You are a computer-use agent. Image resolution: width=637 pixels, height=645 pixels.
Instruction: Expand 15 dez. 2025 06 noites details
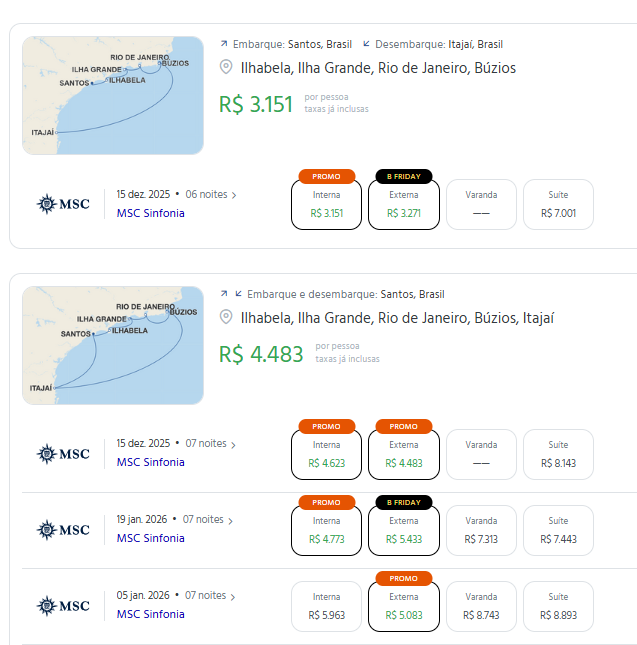point(234,195)
